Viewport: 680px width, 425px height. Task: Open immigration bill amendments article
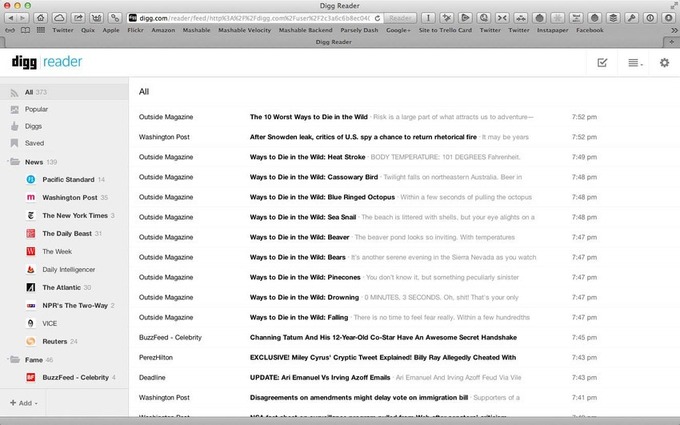[359, 397]
